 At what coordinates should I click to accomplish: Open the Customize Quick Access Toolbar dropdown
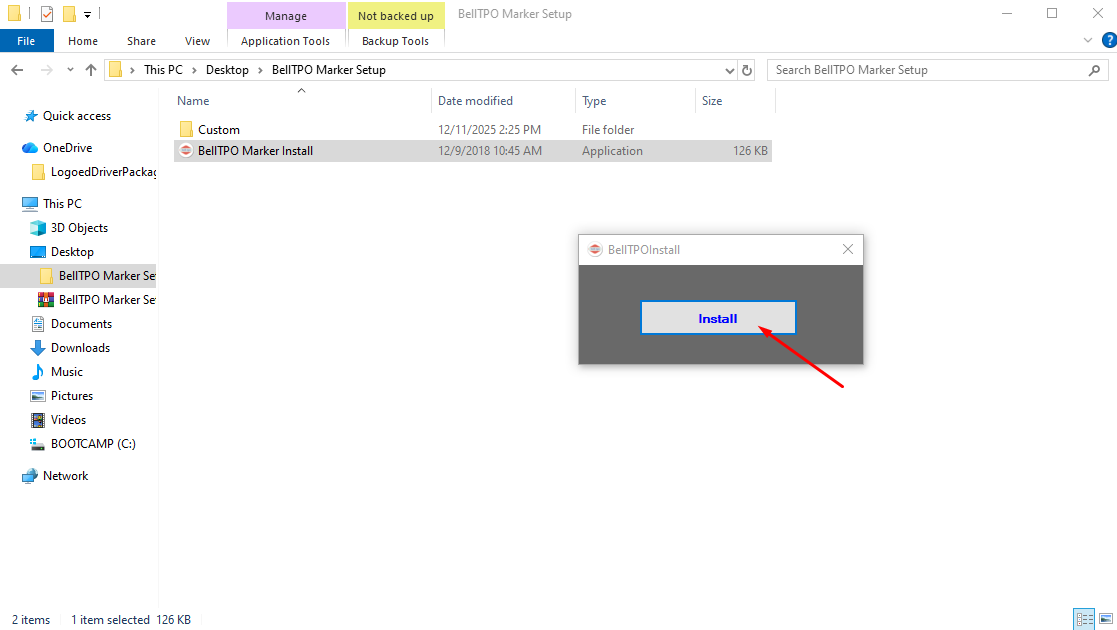click(87, 15)
